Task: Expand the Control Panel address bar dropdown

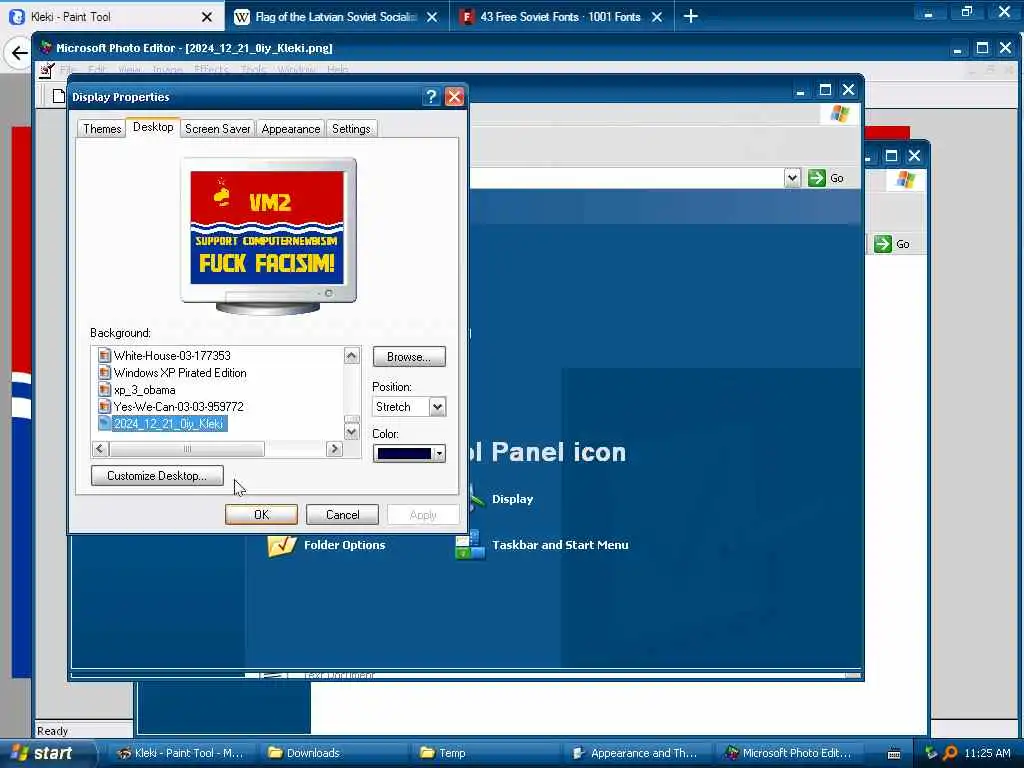Action: coord(792,178)
